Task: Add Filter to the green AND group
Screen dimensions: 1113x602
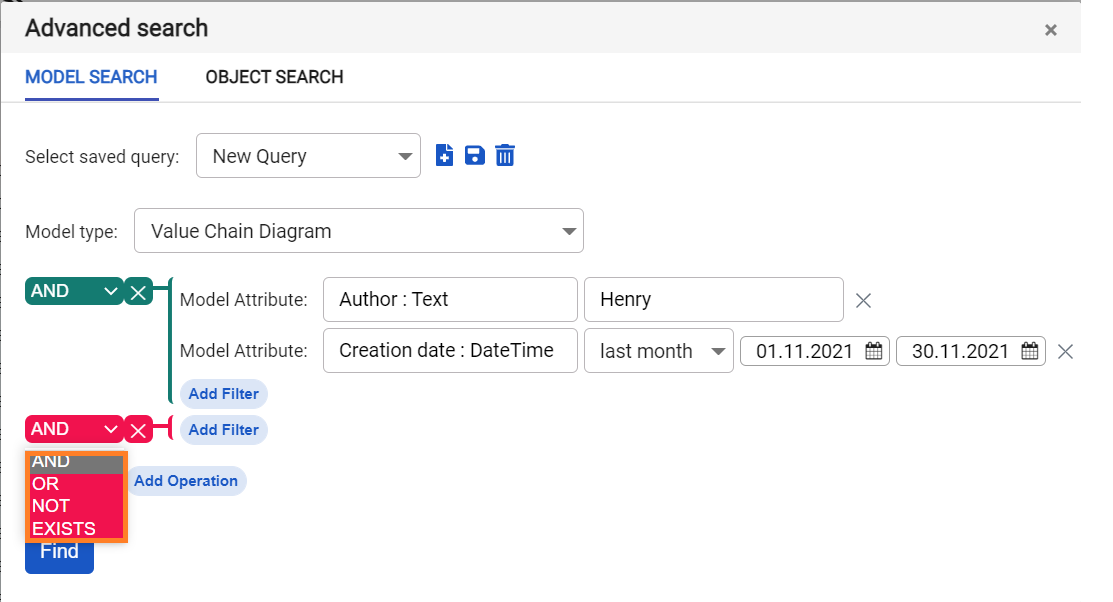Action: click(x=223, y=394)
